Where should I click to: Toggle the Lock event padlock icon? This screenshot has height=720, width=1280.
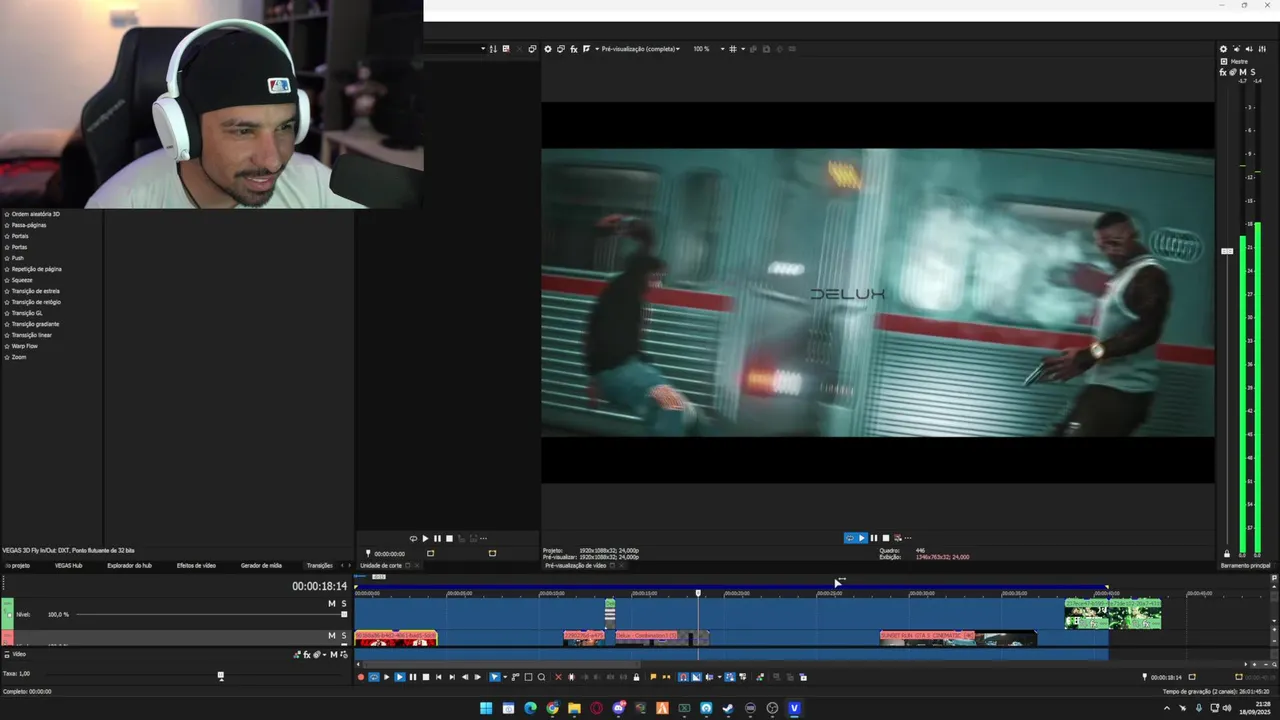636,677
